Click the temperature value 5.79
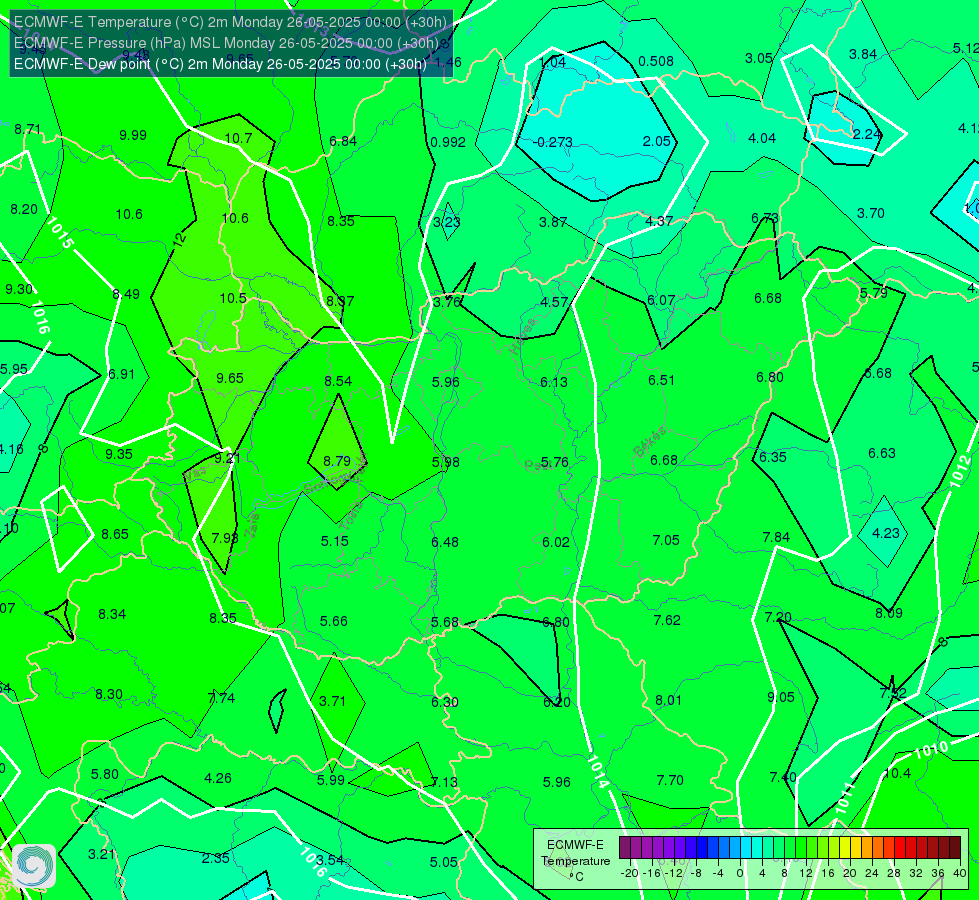The height and width of the screenshot is (900, 979). coord(873,293)
